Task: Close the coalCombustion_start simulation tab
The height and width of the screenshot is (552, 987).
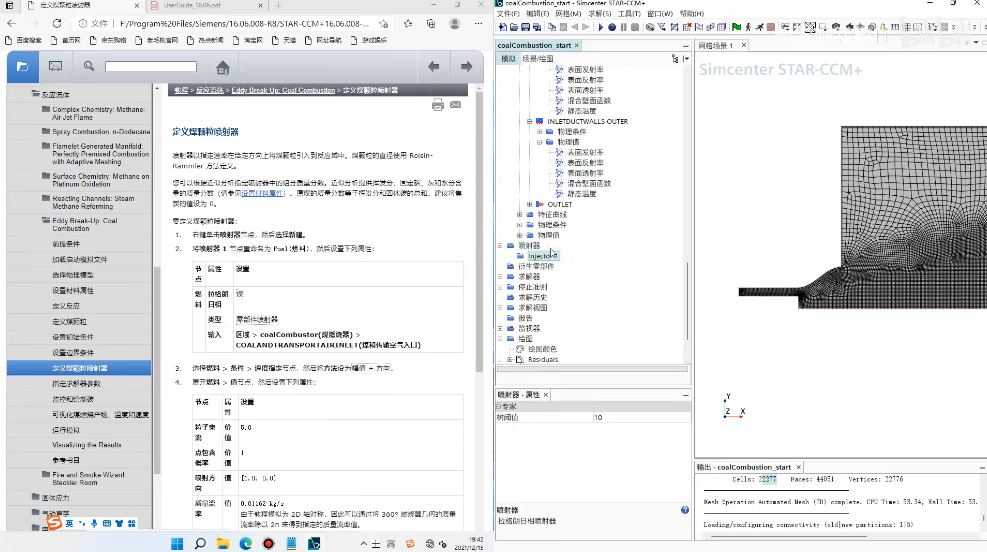Action: pos(576,45)
